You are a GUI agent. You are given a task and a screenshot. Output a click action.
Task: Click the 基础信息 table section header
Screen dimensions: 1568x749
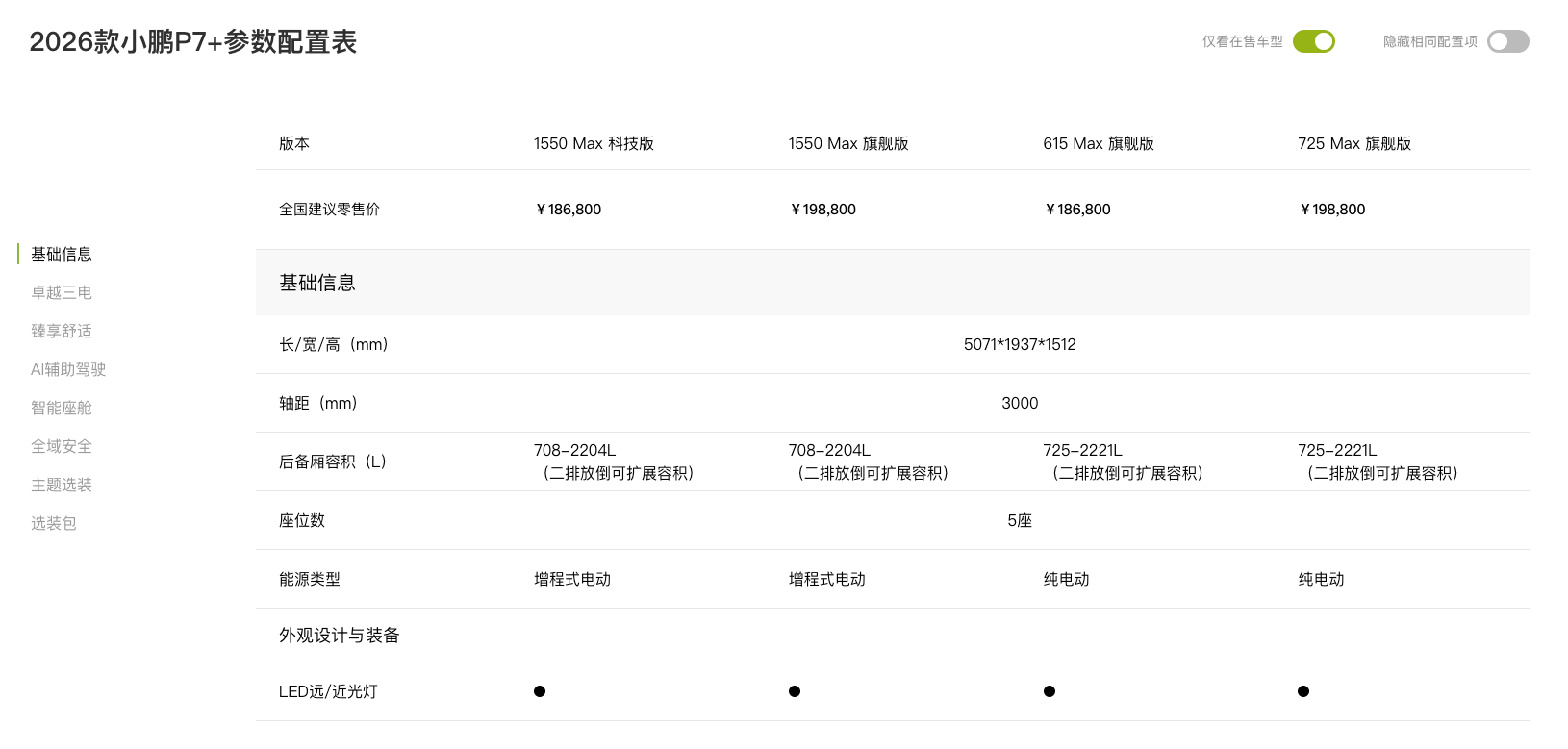[317, 283]
